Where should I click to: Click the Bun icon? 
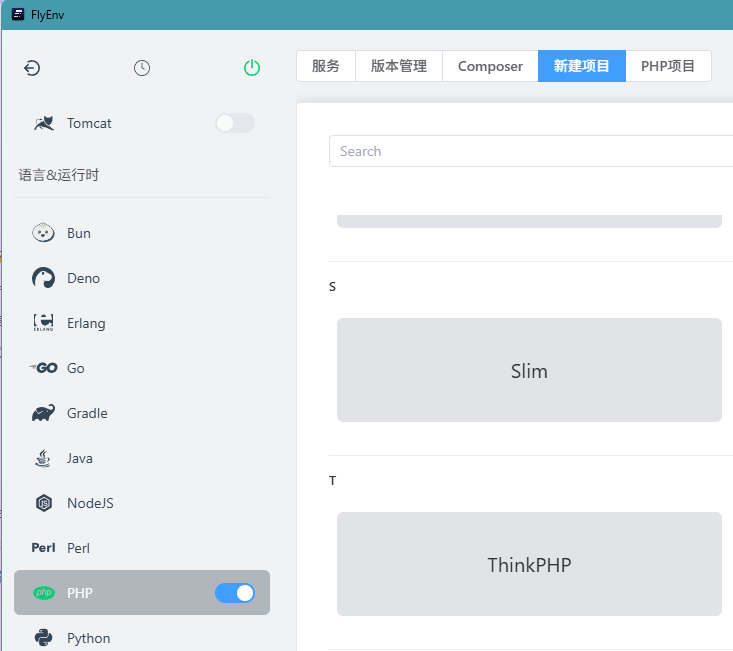click(x=43, y=233)
